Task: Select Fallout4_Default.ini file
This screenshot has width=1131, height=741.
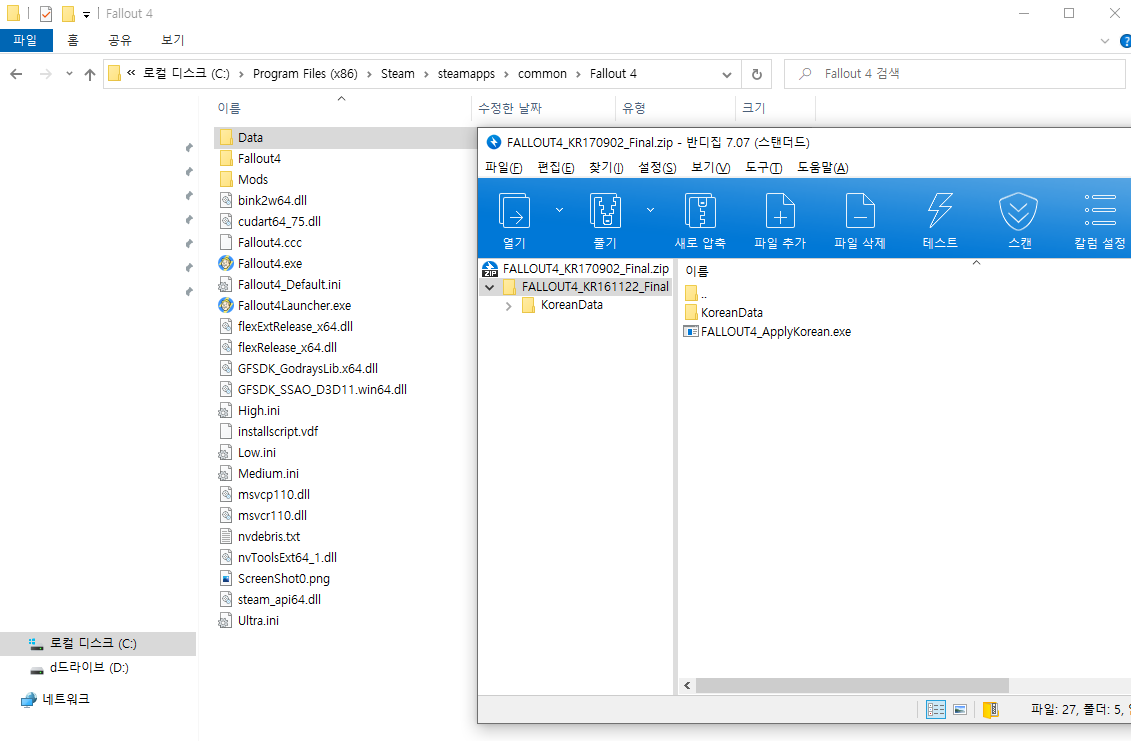Action: click(x=289, y=284)
